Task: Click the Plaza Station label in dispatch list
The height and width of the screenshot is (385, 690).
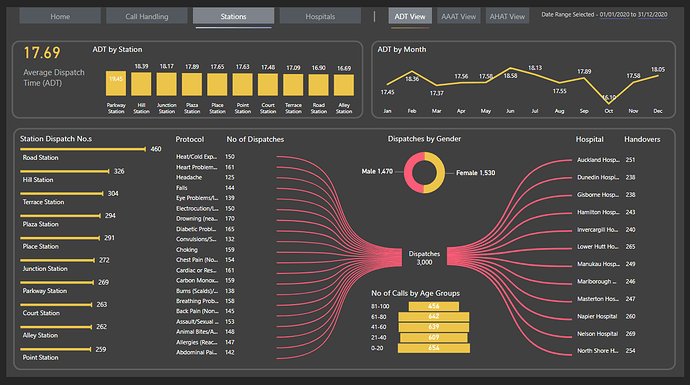Action: click(x=40, y=224)
